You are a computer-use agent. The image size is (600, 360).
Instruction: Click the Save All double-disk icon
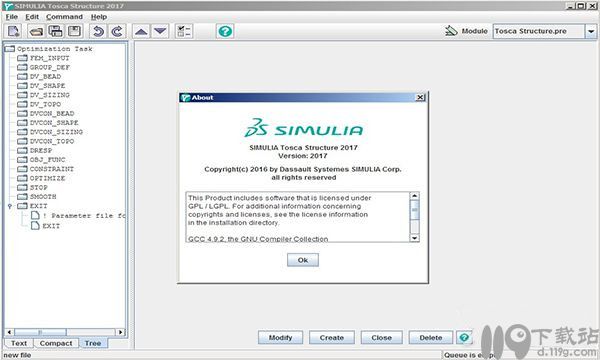55,31
